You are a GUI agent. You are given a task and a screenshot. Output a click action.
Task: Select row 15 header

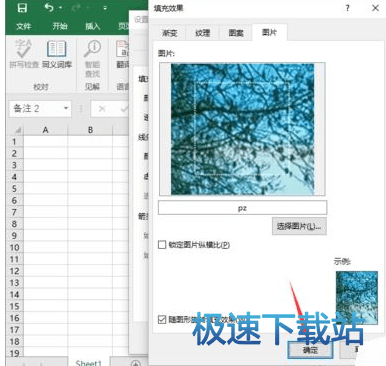(x=14, y=306)
